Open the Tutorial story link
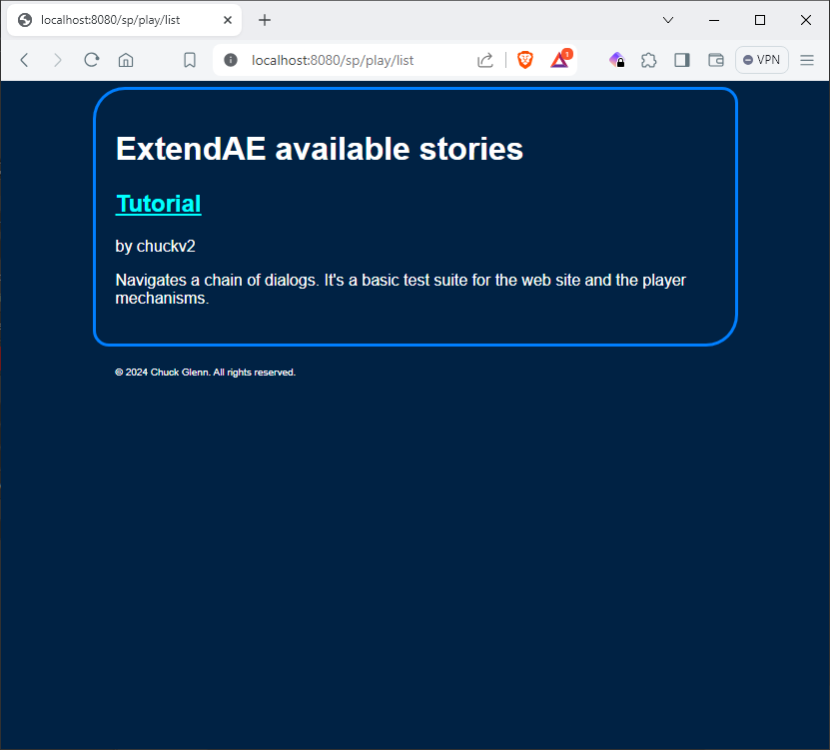 [158, 204]
